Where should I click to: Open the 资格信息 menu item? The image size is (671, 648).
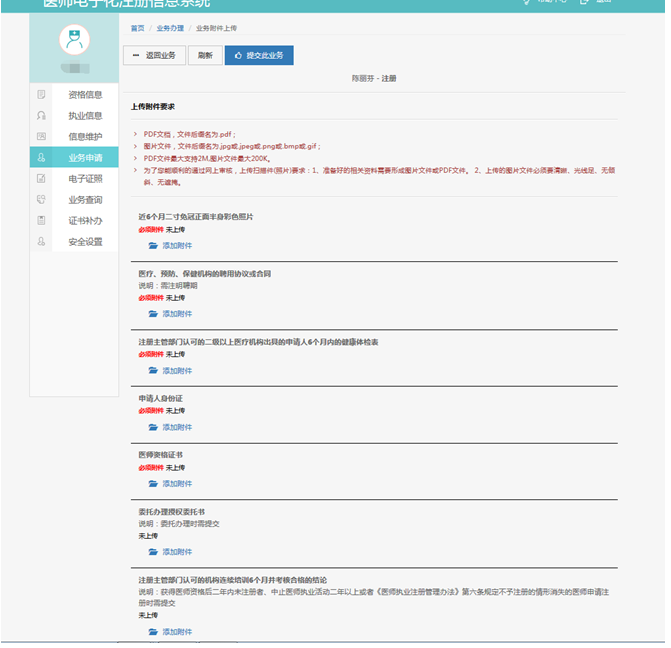click(x=84, y=94)
